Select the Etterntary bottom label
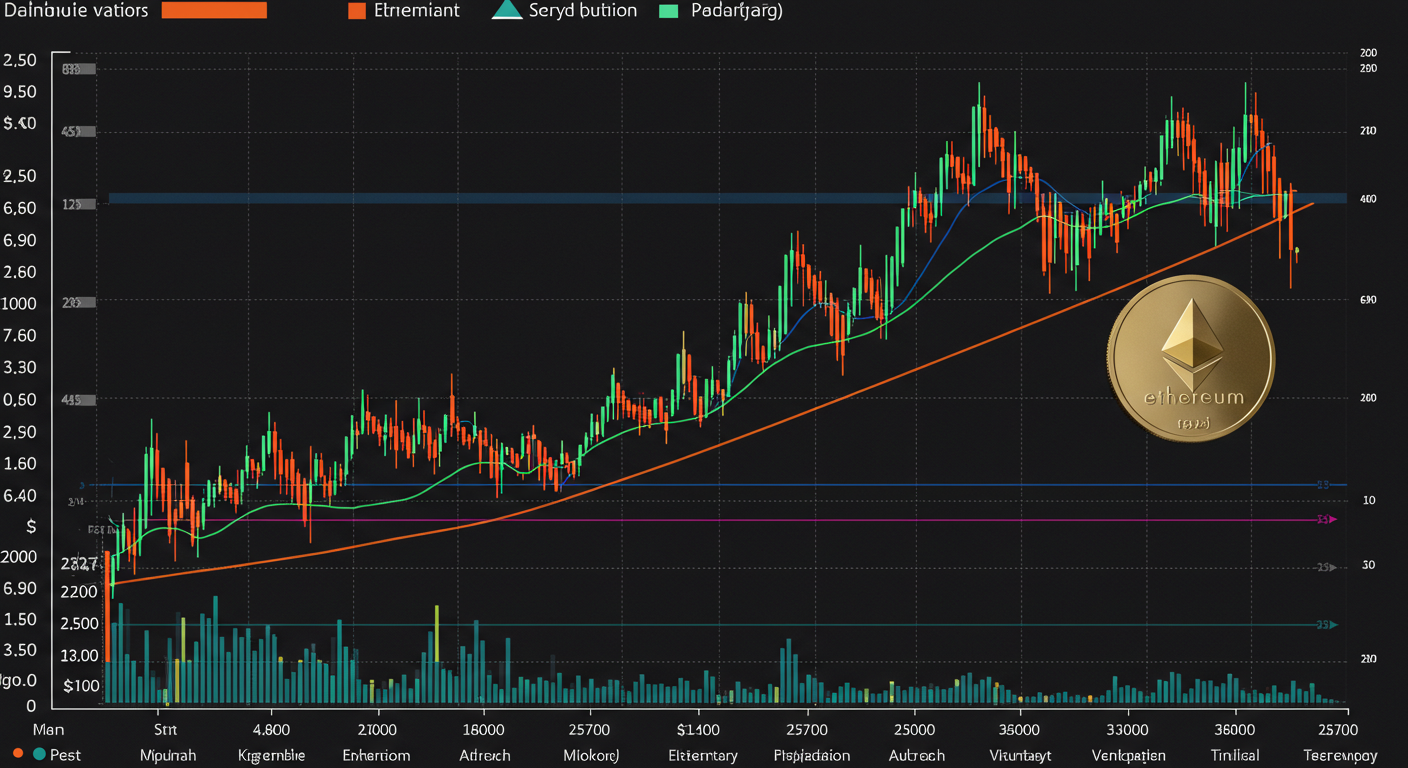 pos(703,755)
